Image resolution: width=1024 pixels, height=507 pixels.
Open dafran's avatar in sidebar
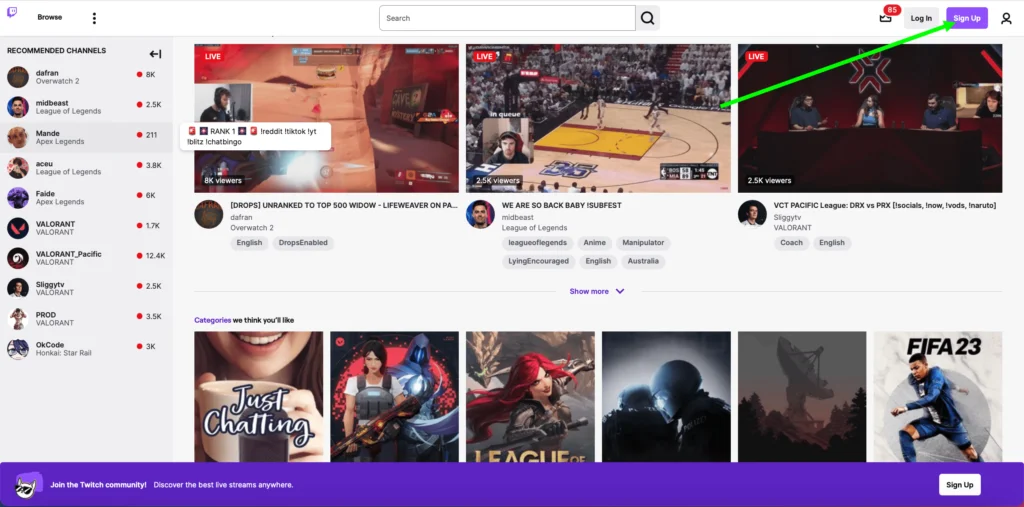pyautogui.click(x=18, y=77)
